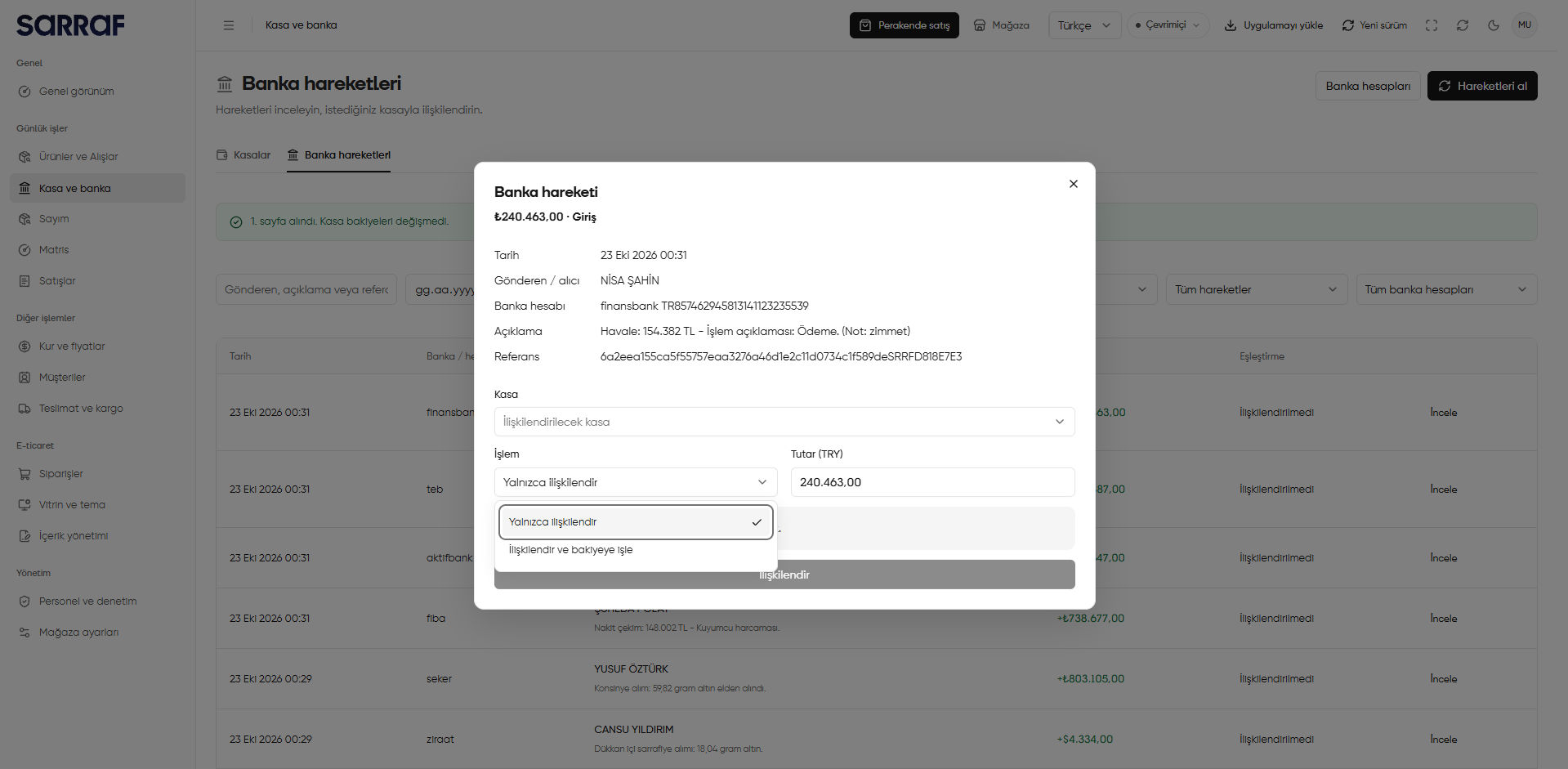
Task: Click the Hareketleri al button
Action: (1482, 86)
